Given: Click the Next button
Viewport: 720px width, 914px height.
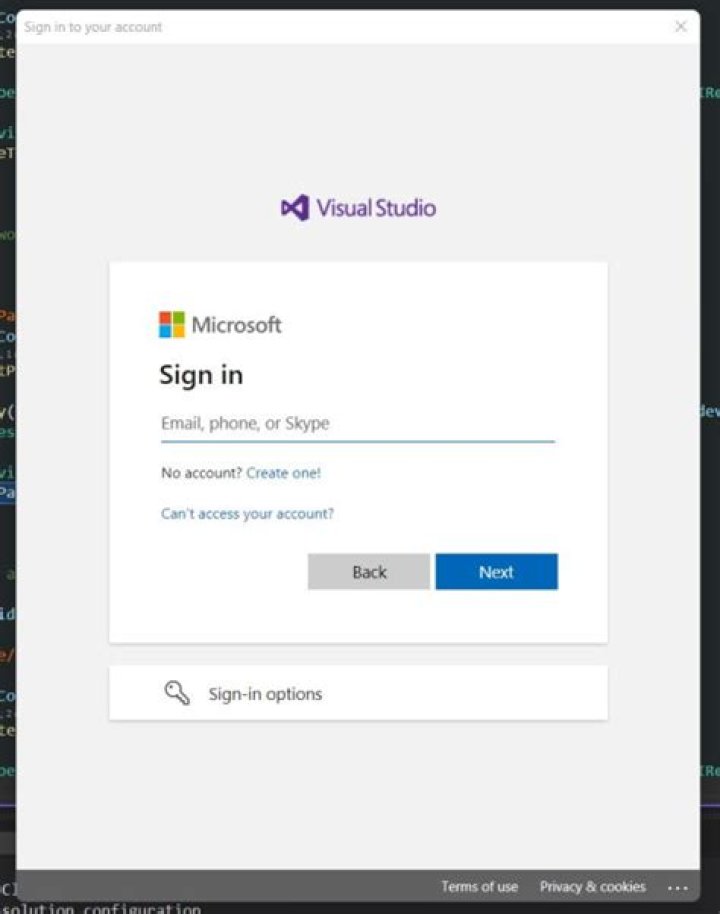Looking at the screenshot, I should pyautogui.click(x=496, y=572).
